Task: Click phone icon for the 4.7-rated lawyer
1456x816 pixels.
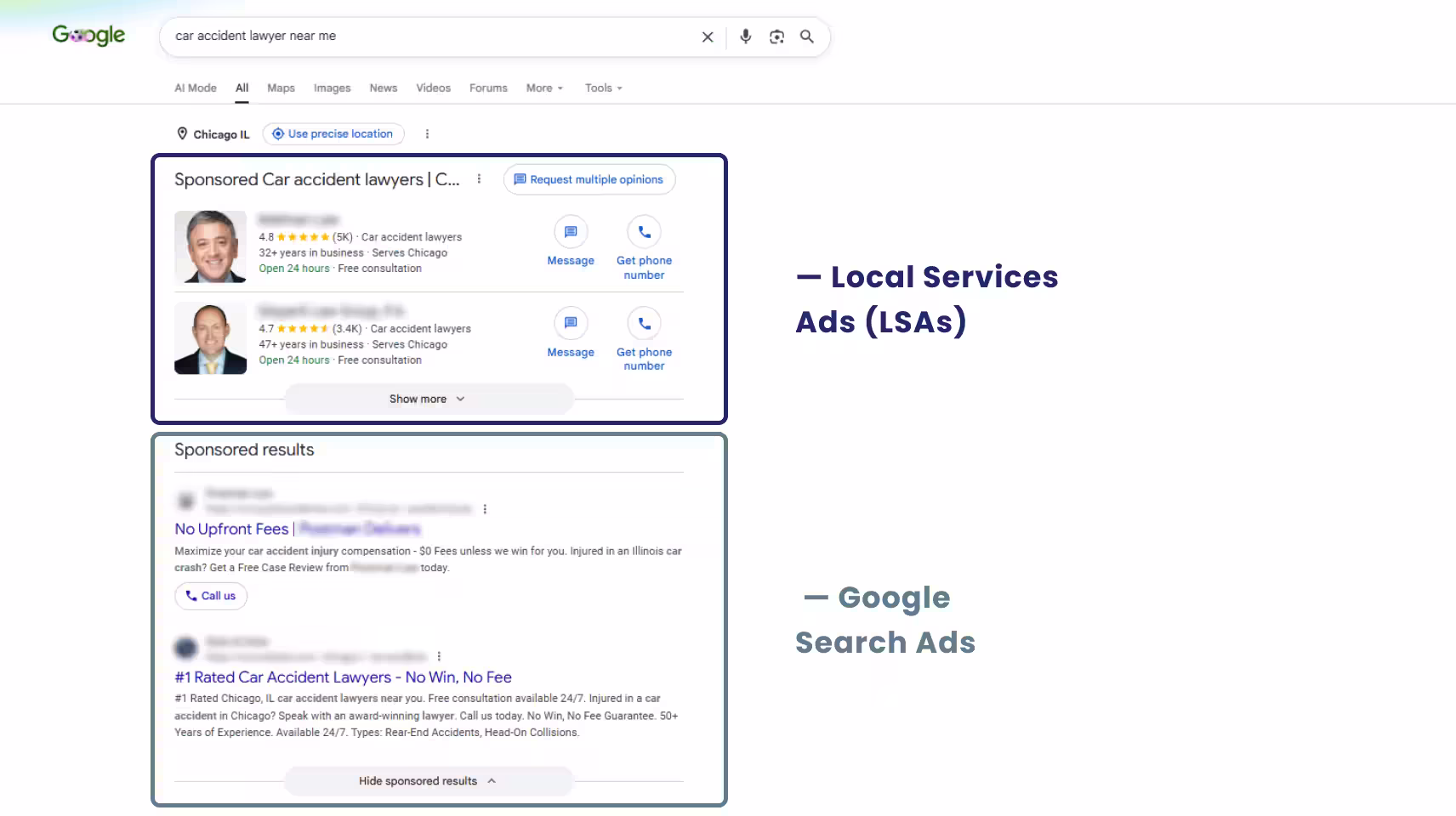Action: click(x=644, y=323)
